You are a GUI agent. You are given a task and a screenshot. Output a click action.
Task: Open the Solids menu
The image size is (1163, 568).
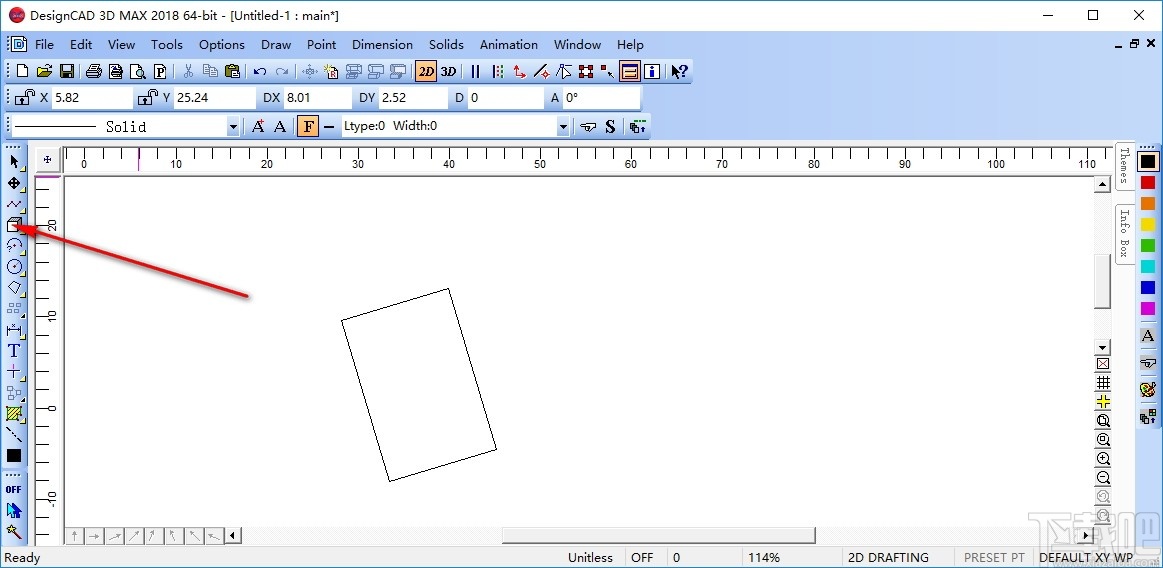(x=446, y=44)
